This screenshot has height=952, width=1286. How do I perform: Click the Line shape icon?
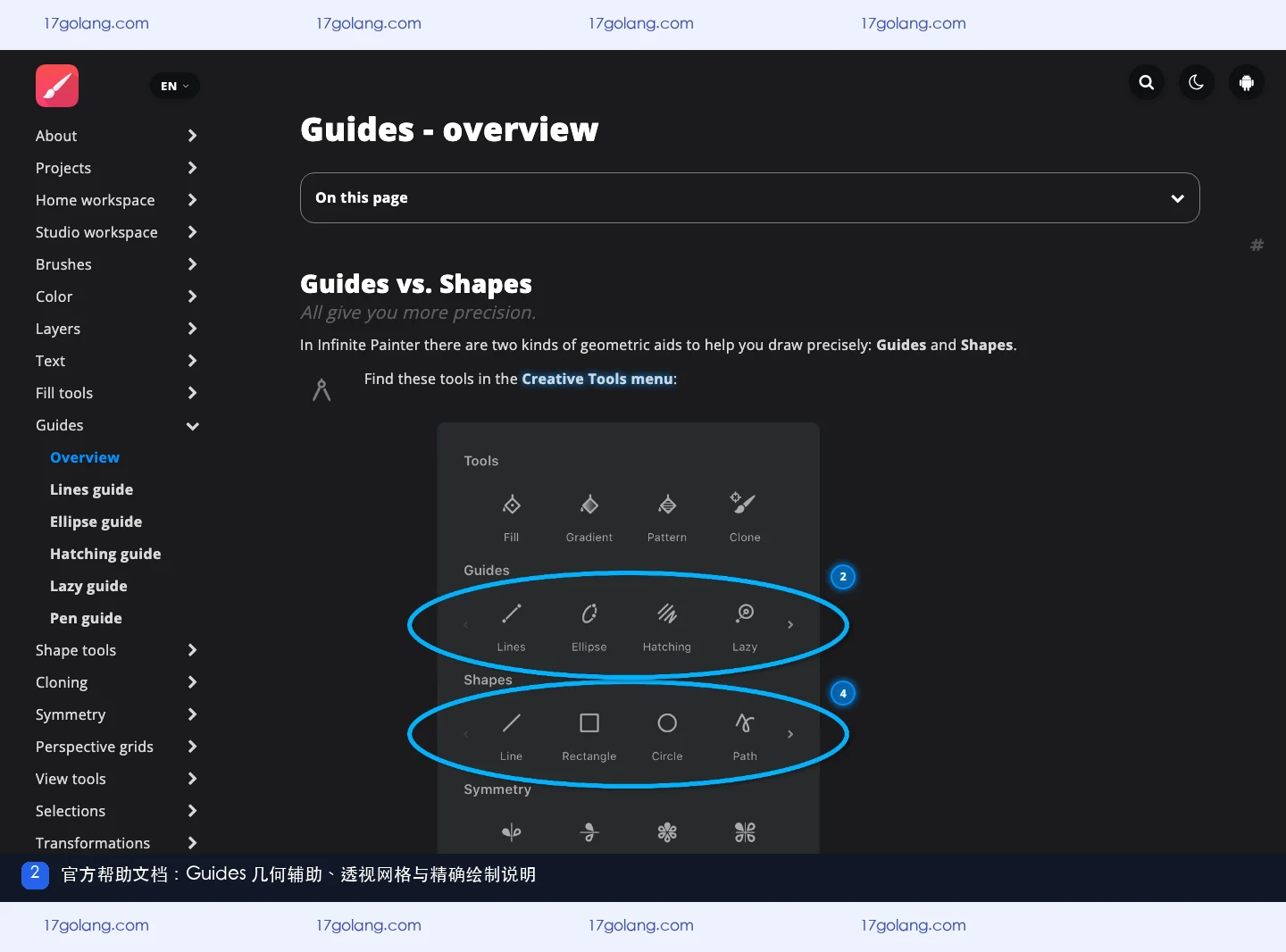pyautogui.click(x=511, y=722)
